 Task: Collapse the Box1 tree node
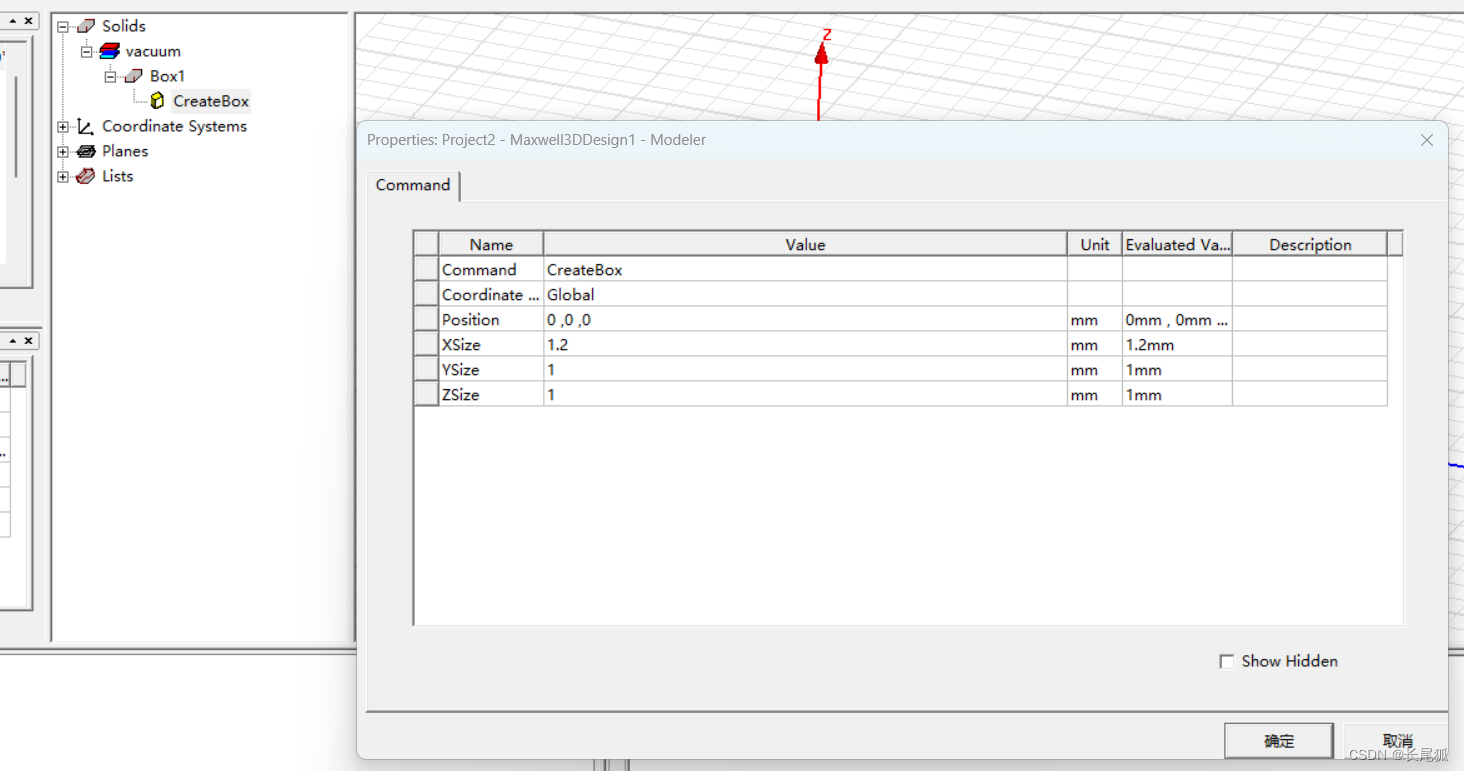tap(111, 77)
